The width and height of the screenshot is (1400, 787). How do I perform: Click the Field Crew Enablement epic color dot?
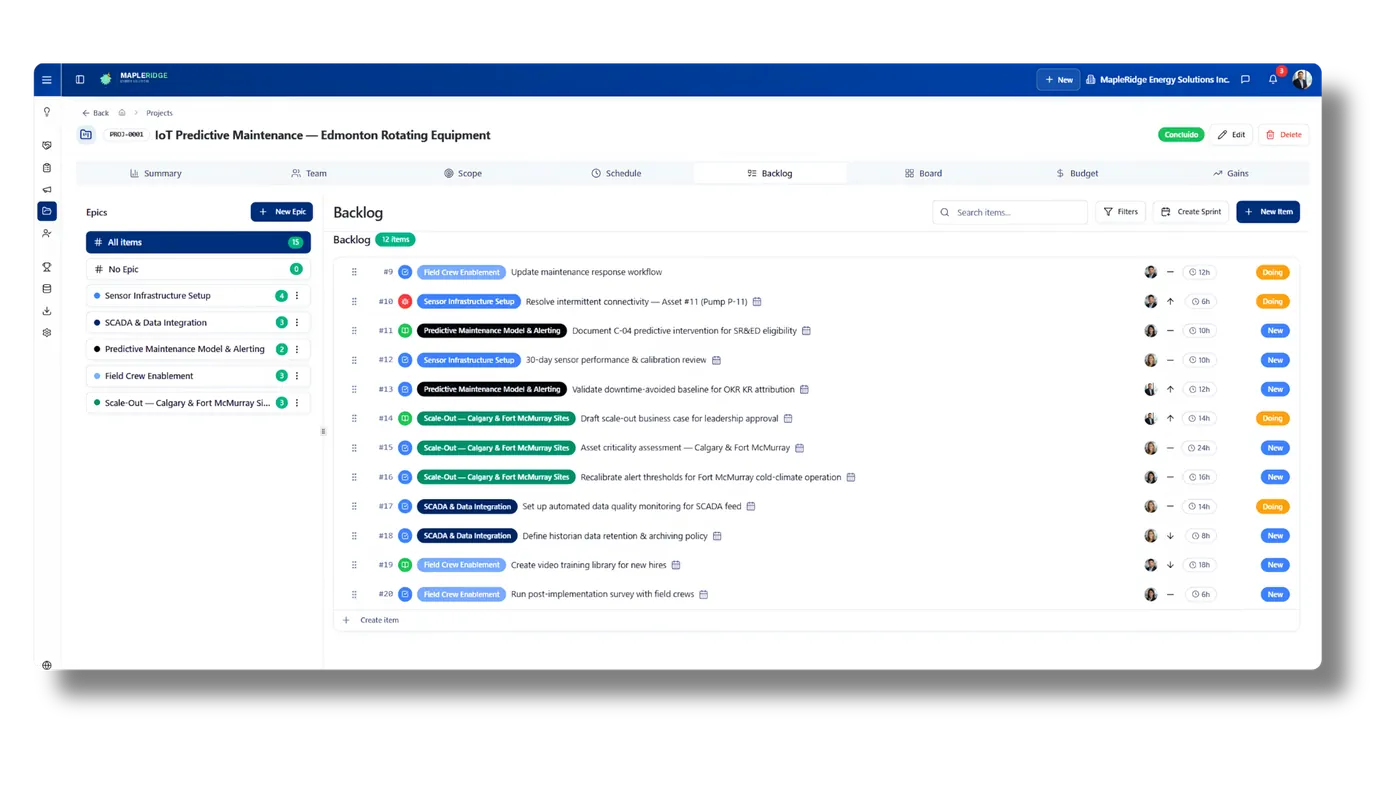coord(97,376)
